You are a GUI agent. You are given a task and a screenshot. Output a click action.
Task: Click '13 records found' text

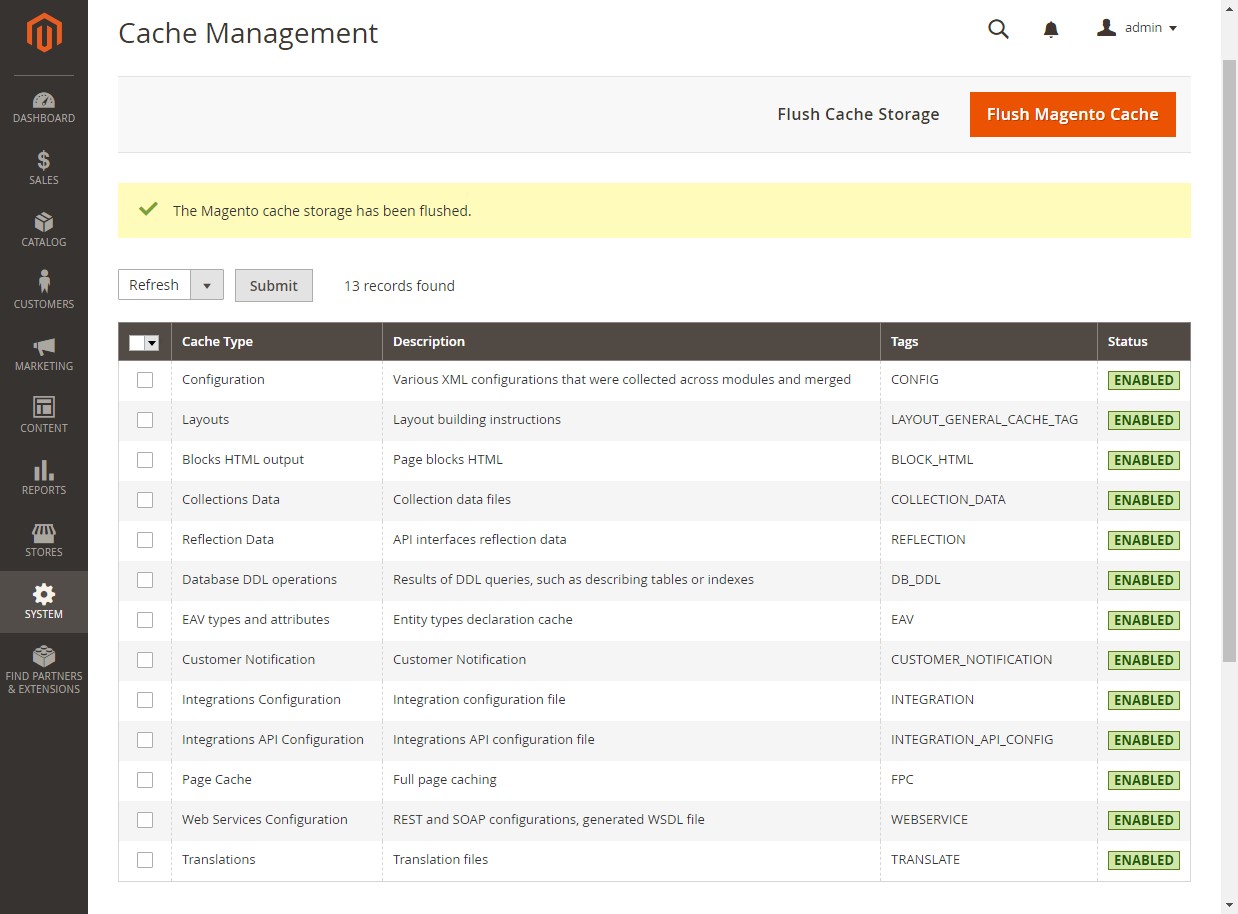pos(399,286)
